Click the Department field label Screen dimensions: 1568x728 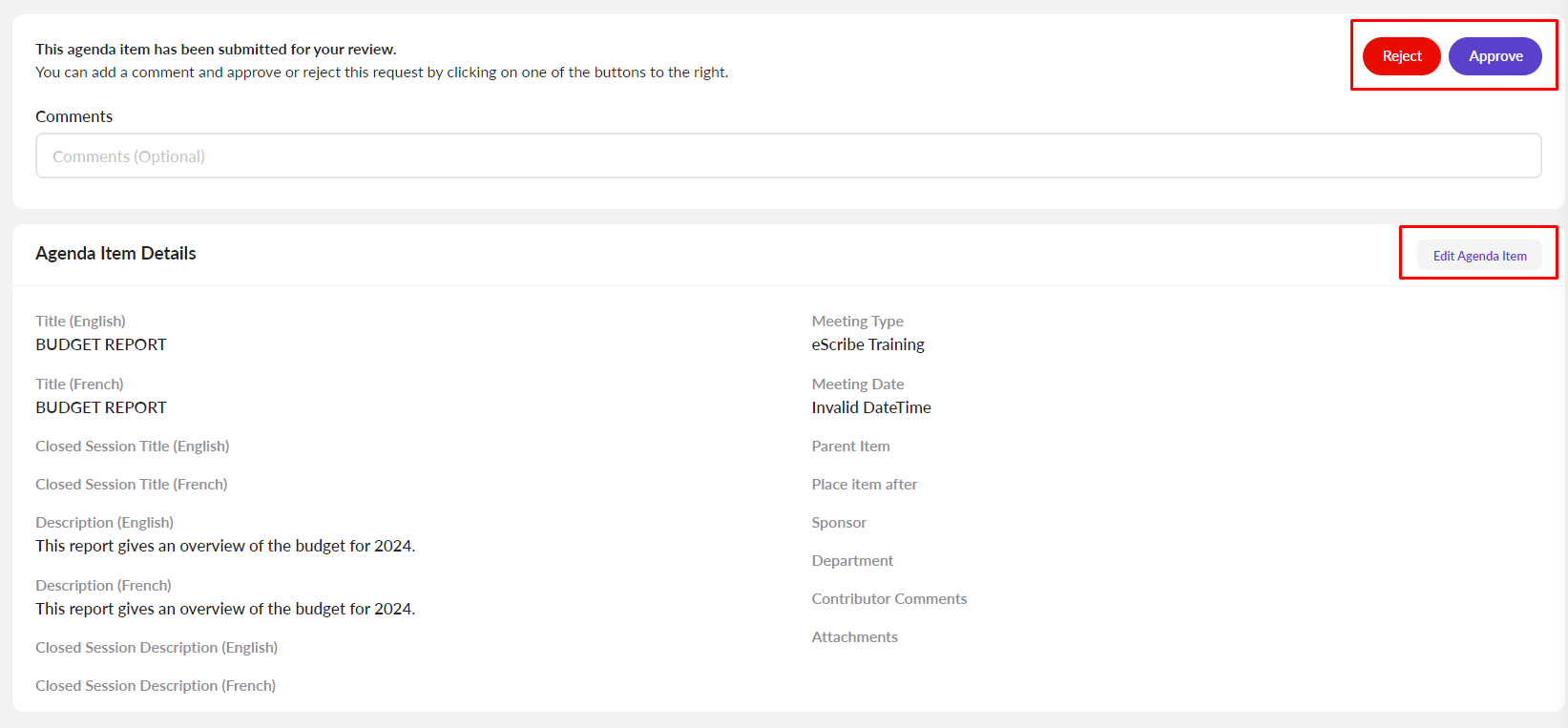point(852,561)
